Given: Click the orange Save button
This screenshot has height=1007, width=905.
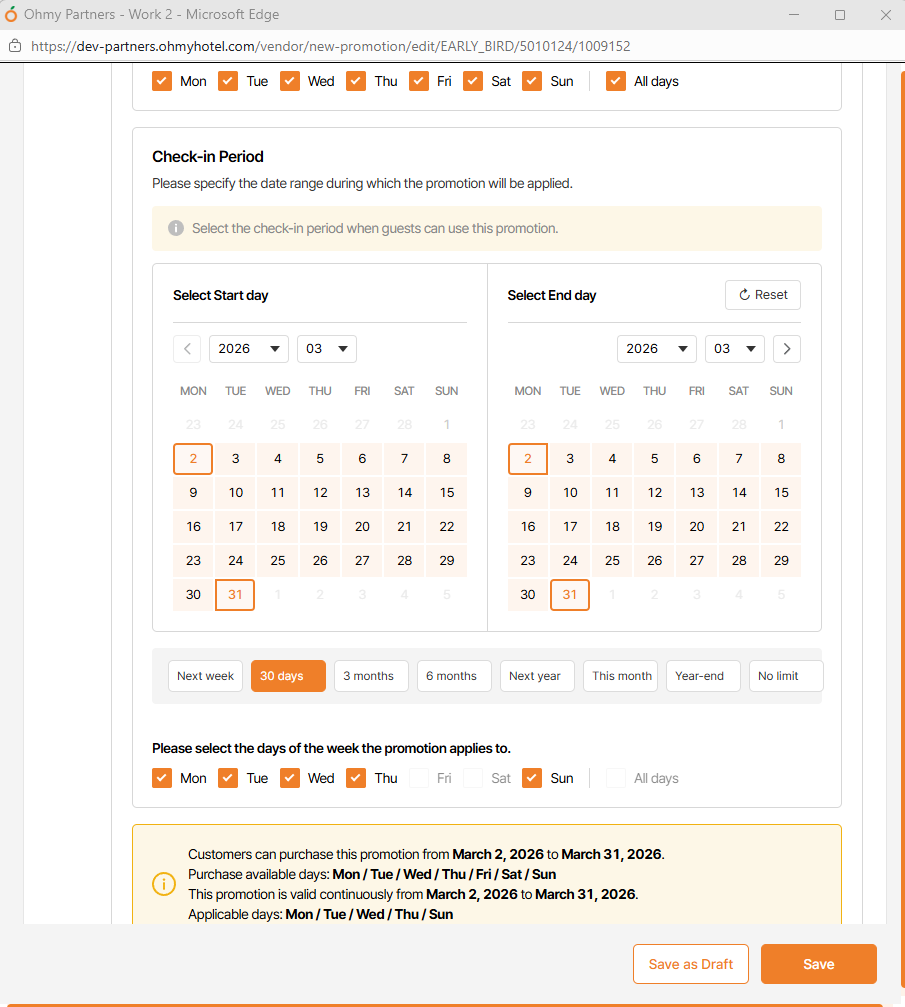Looking at the screenshot, I should (x=818, y=964).
